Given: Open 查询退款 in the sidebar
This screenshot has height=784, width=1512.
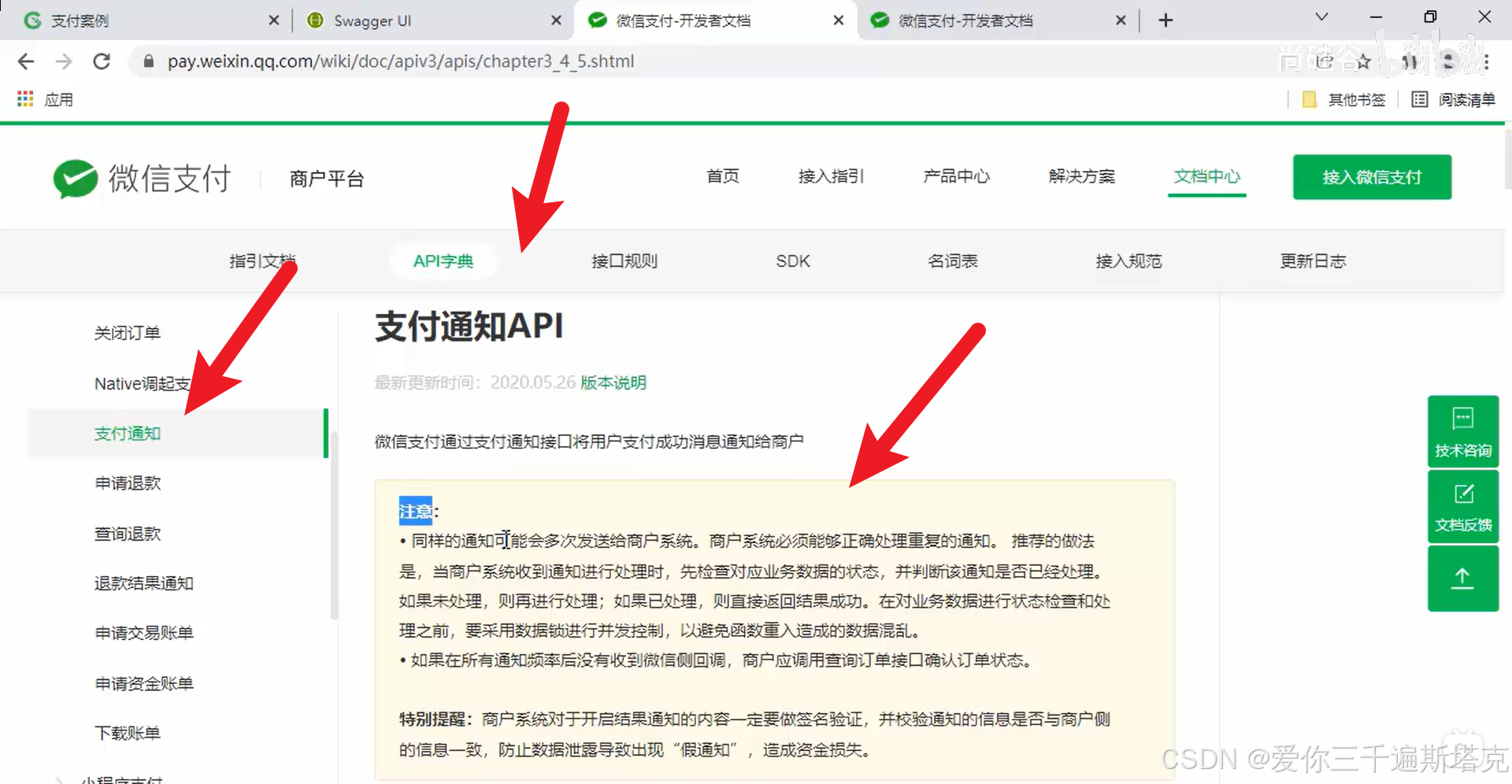Looking at the screenshot, I should coord(128,534).
